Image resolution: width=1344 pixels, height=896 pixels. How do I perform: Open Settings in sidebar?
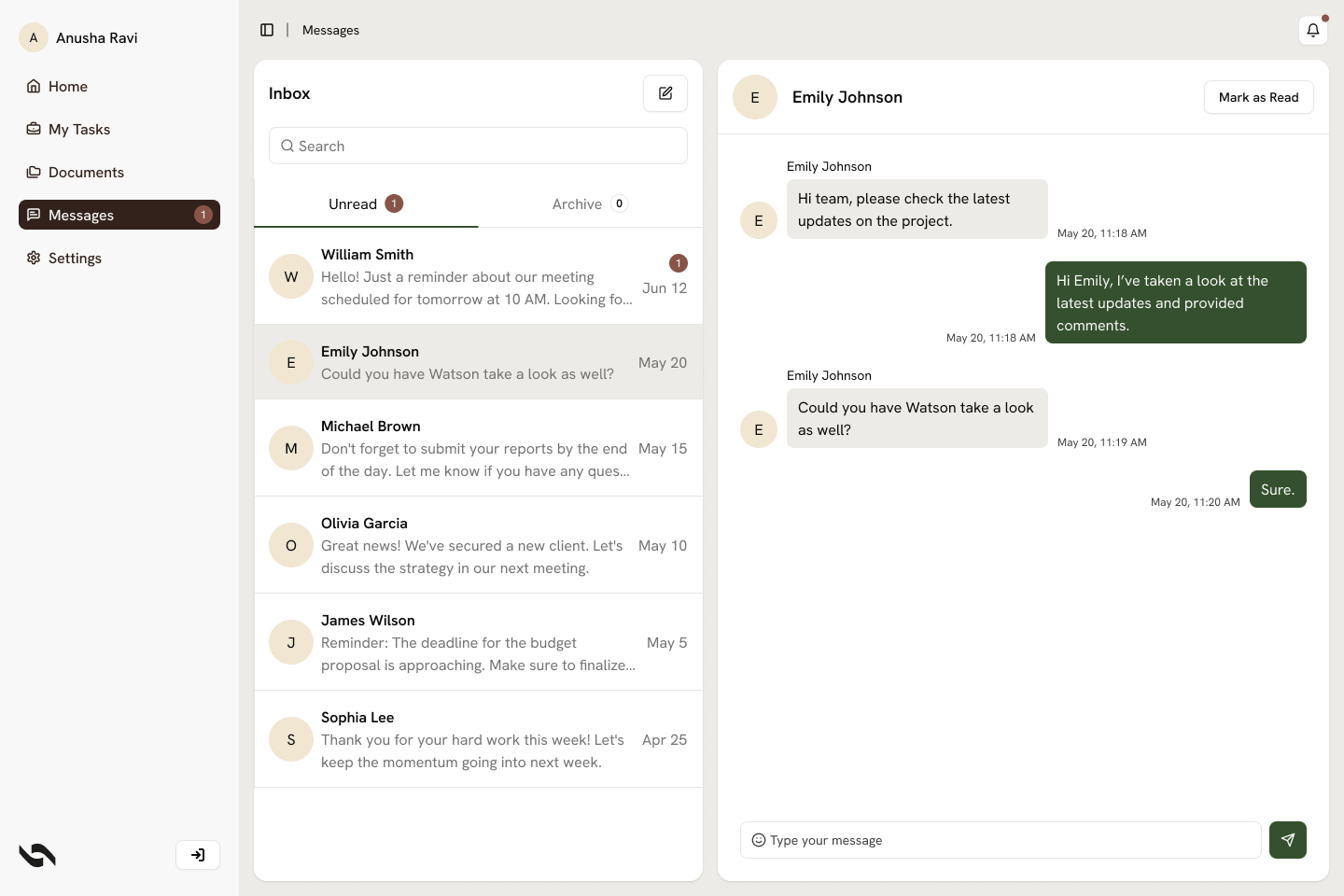119,258
